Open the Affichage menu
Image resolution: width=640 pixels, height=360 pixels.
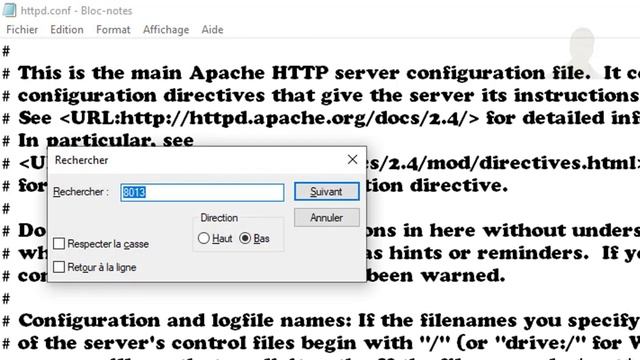166,30
